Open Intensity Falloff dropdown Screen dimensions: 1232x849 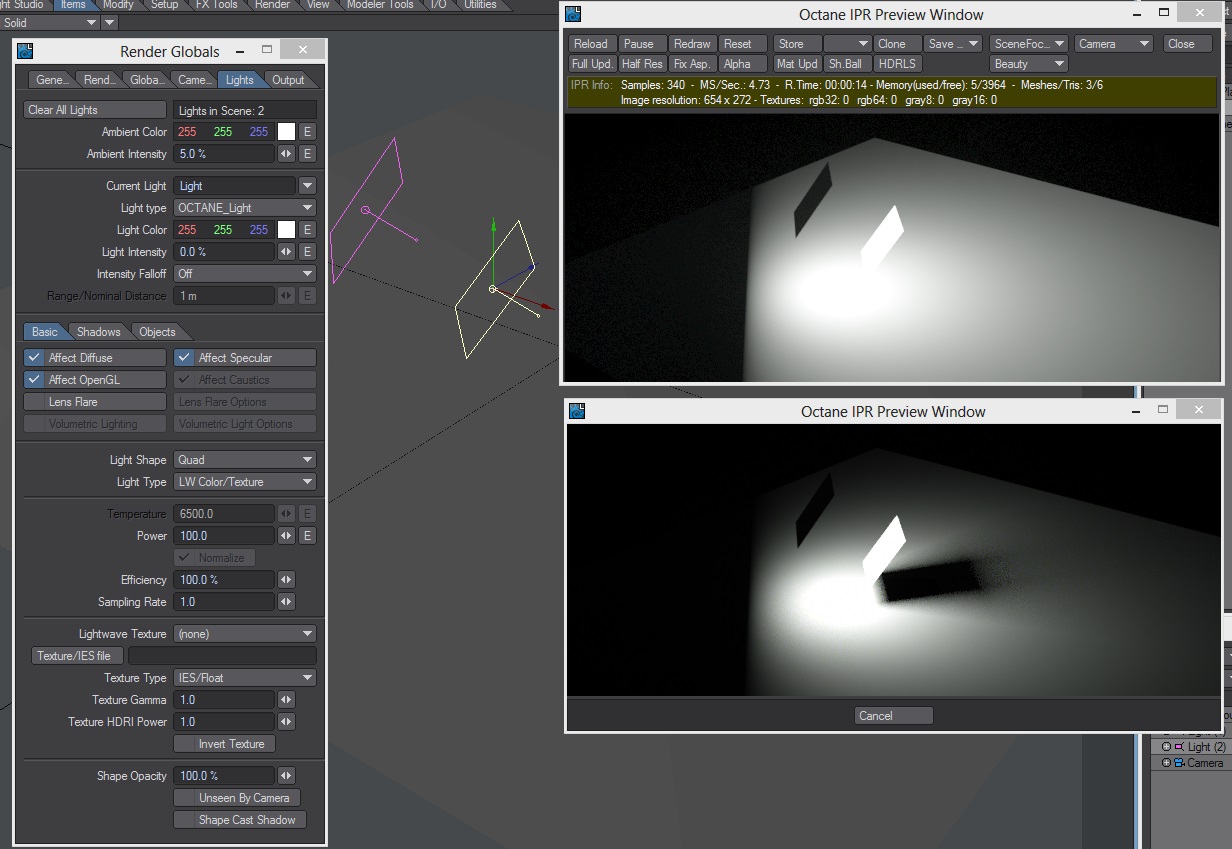coord(245,274)
